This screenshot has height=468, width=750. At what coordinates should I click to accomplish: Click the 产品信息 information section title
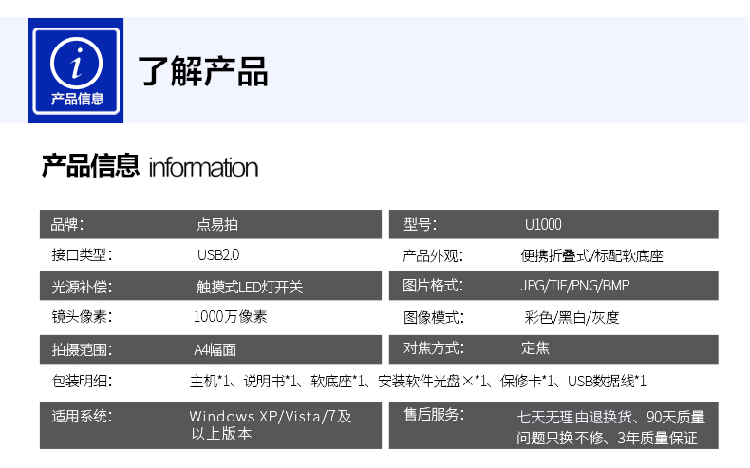click(150, 167)
